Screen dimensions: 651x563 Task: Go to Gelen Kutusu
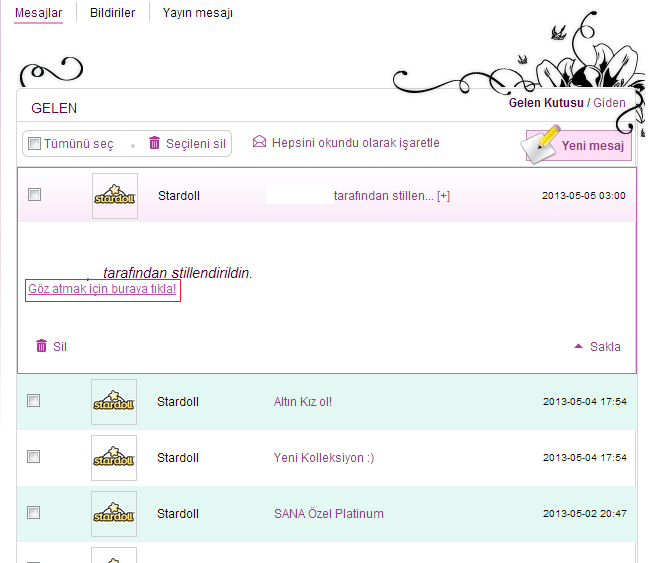click(546, 103)
